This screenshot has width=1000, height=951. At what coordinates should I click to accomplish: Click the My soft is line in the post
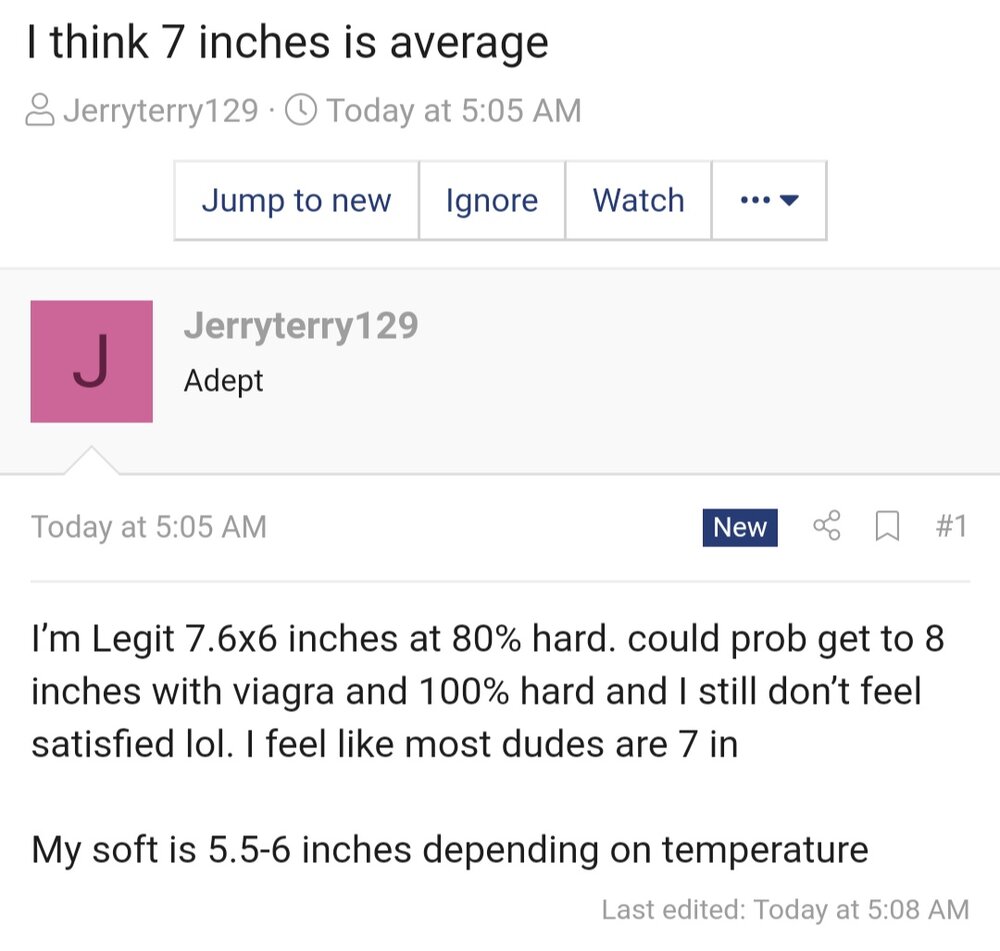[449, 850]
